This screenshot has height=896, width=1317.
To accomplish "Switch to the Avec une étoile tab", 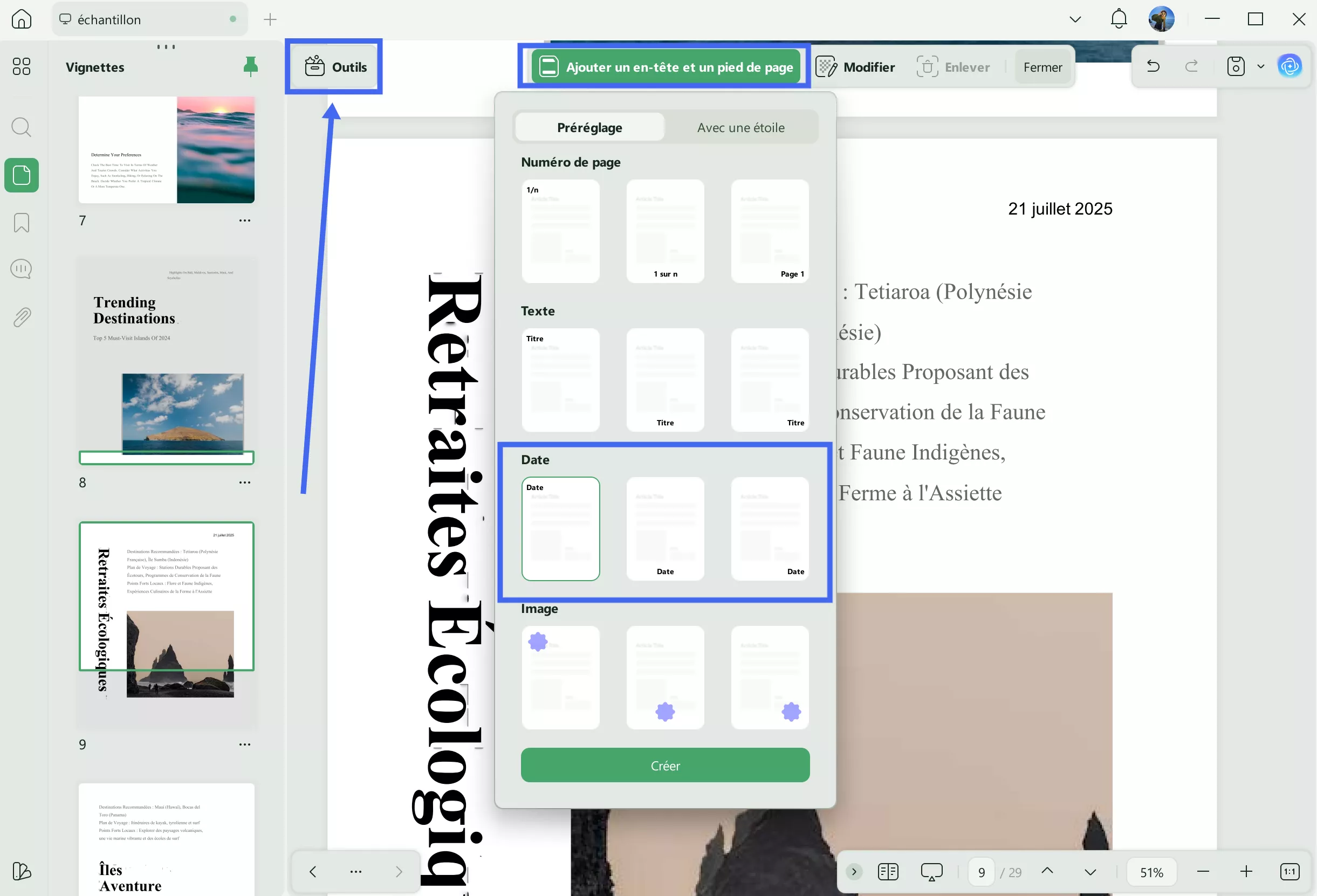I will click(740, 127).
